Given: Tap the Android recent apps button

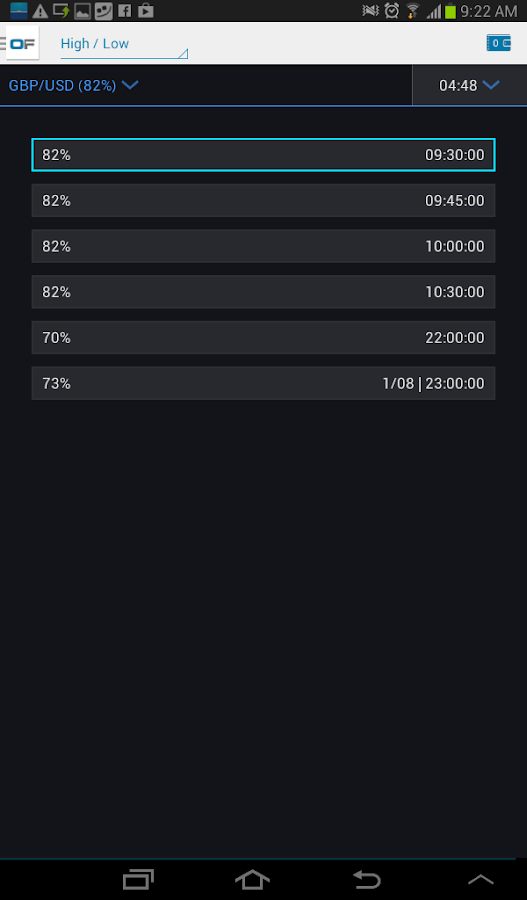Looking at the screenshot, I should [x=138, y=879].
